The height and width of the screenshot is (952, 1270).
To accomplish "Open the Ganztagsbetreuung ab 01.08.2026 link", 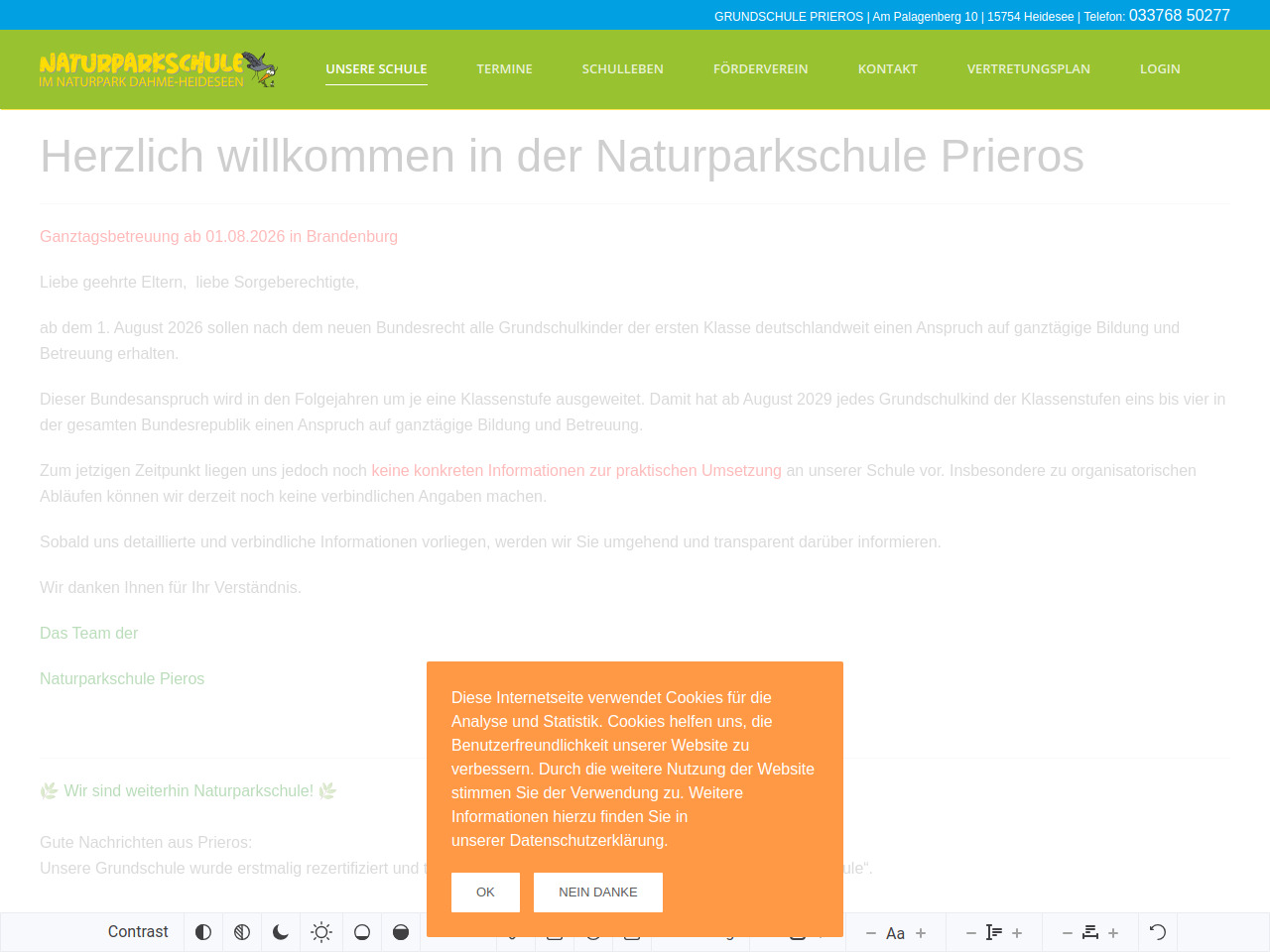I will [x=218, y=237].
